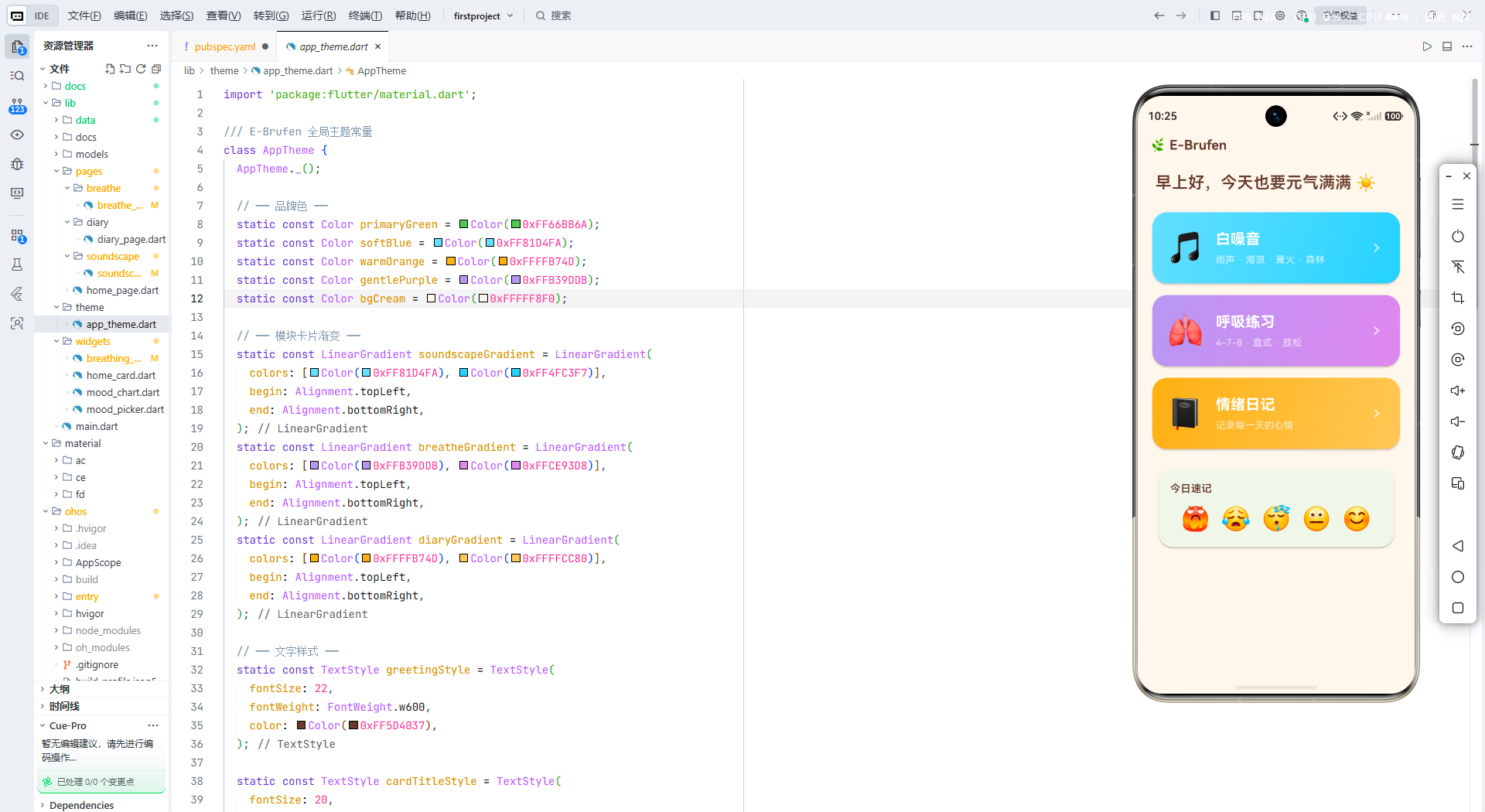Run the current Dart file
Screen dimensions: 1485x812
point(1427,46)
